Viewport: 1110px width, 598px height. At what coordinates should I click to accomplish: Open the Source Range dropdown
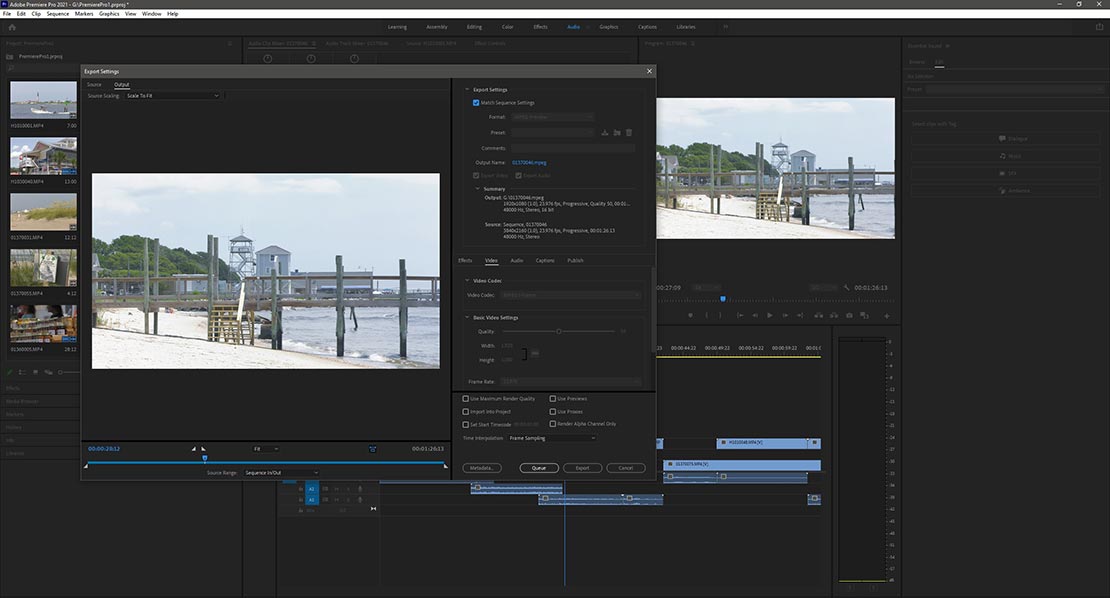281,473
